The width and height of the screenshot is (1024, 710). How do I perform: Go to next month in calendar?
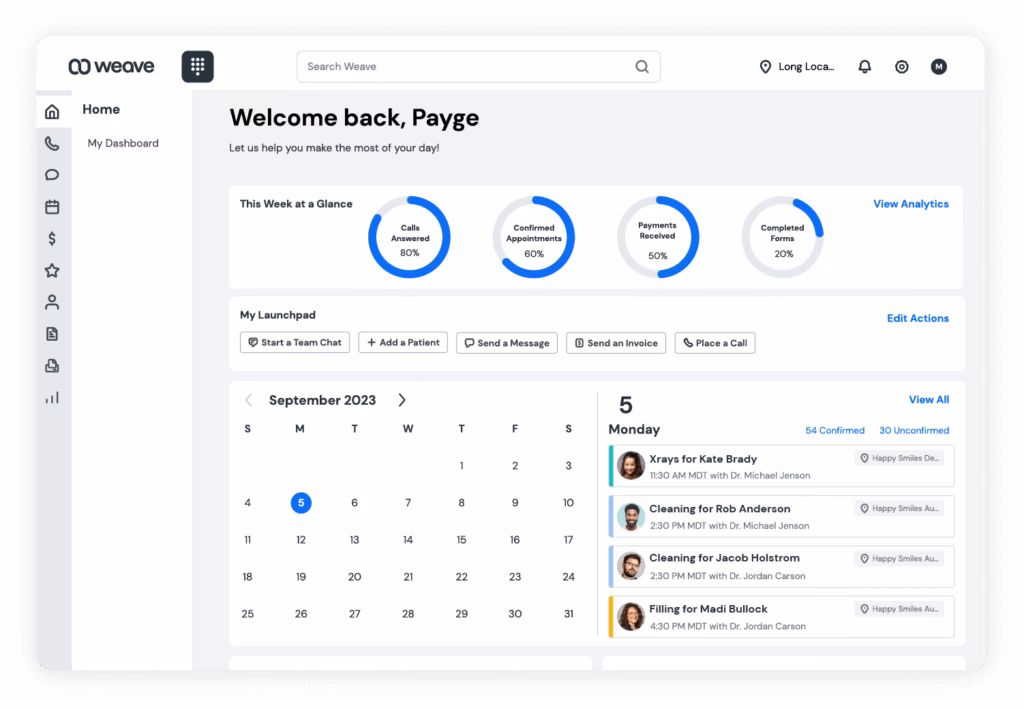(x=402, y=400)
